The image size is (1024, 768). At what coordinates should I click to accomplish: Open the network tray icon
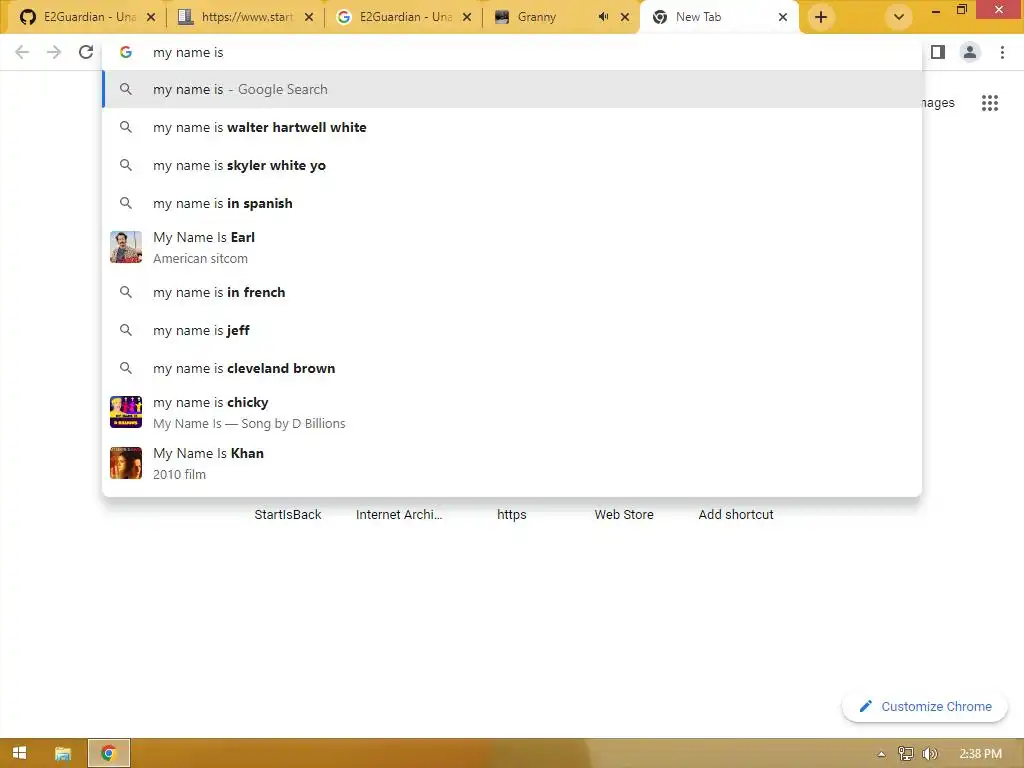pyautogui.click(x=905, y=754)
